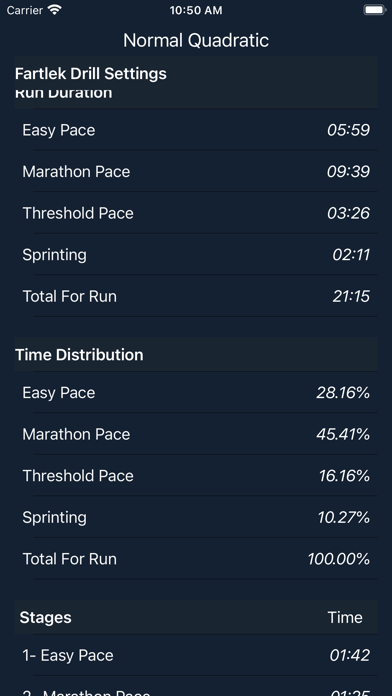The width and height of the screenshot is (392, 696).
Task: Tap the Stages section header
Action: coord(196,617)
